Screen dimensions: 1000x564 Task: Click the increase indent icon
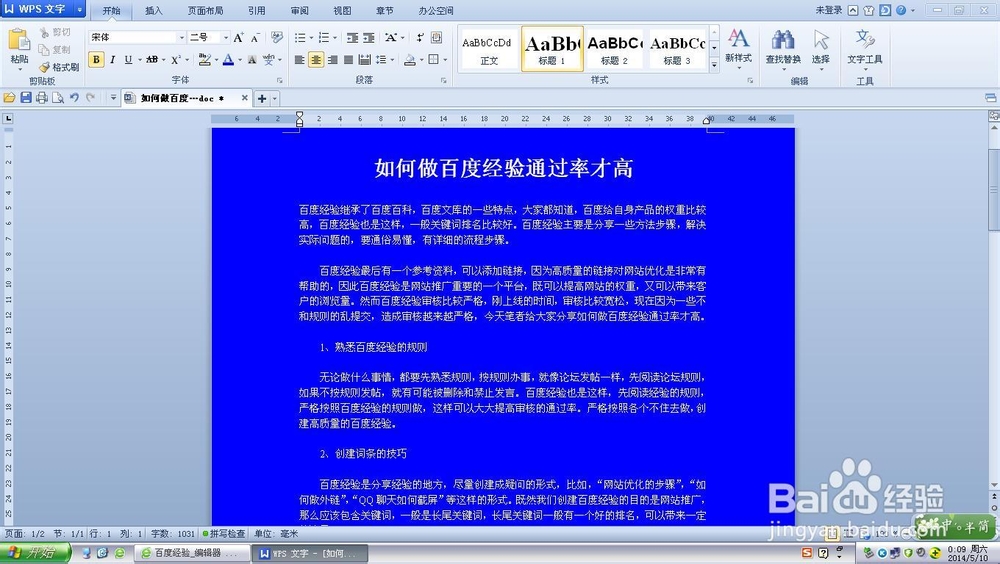(x=369, y=38)
